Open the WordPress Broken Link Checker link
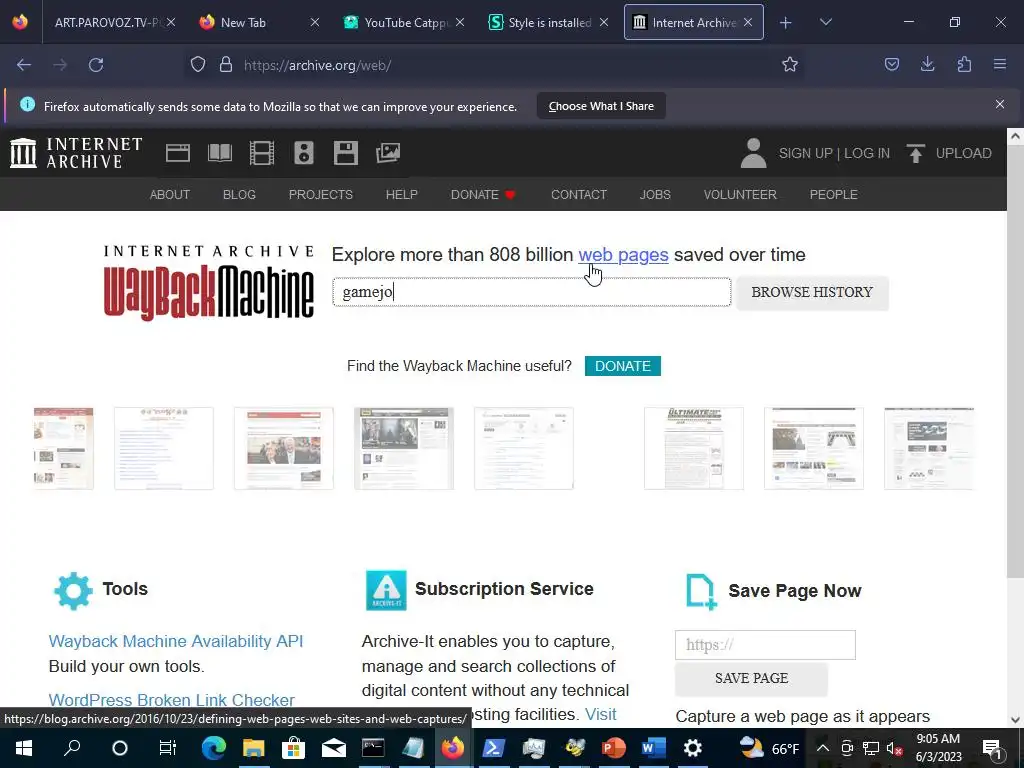This screenshot has width=1024, height=768. (x=171, y=700)
